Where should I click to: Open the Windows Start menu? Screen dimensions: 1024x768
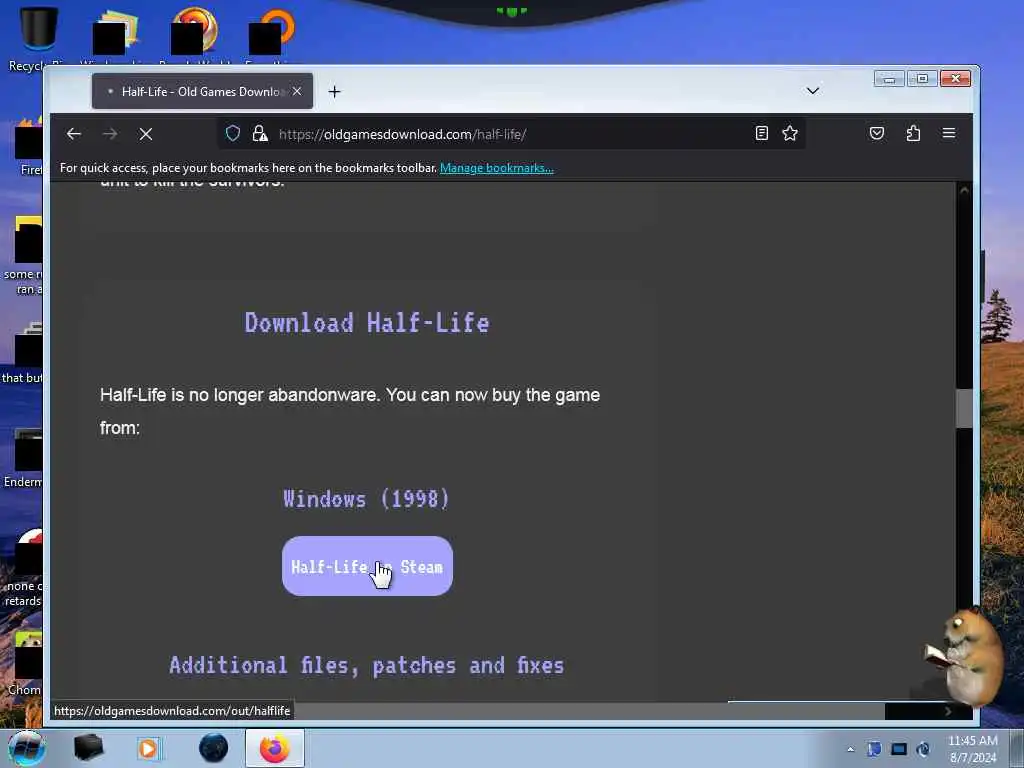point(27,748)
